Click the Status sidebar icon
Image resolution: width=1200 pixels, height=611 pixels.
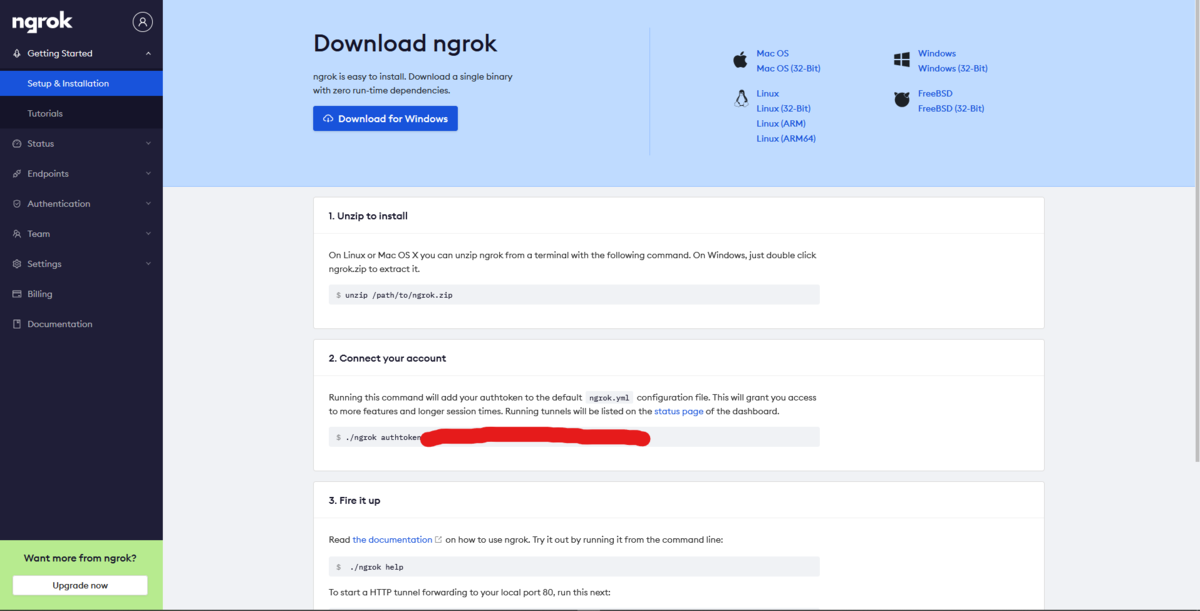[17, 144]
